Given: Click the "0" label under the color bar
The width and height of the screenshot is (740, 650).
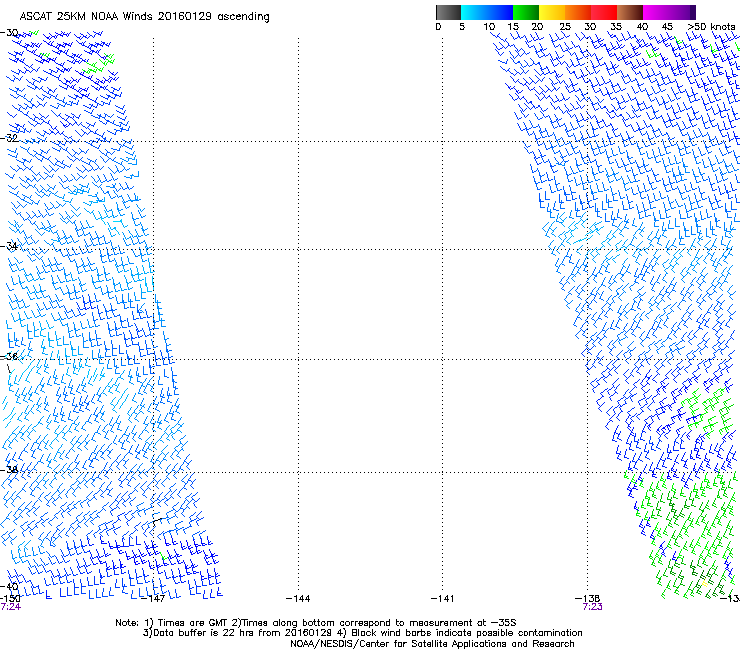Looking at the screenshot, I should coord(438,27).
